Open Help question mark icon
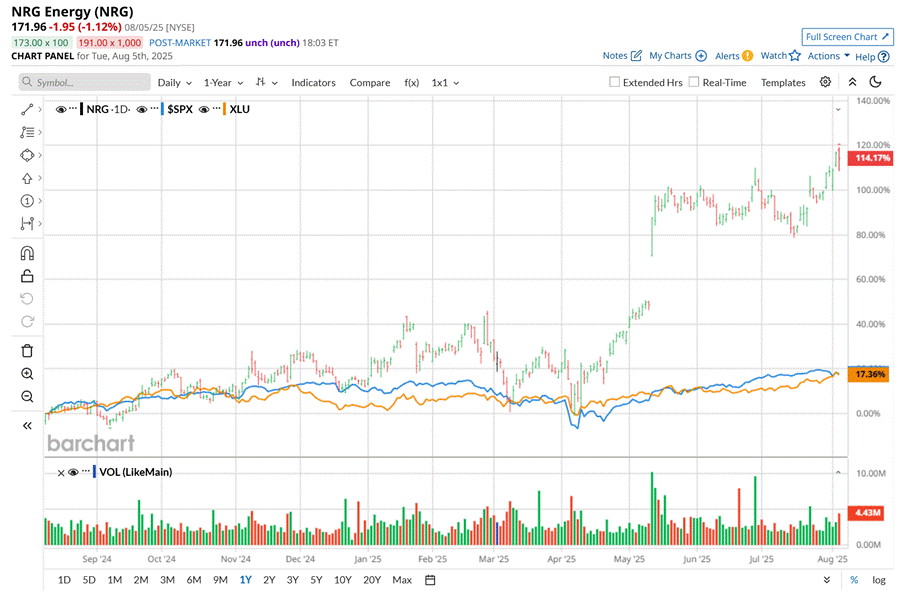The width and height of the screenshot is (902, 596). tap(884, 56)
